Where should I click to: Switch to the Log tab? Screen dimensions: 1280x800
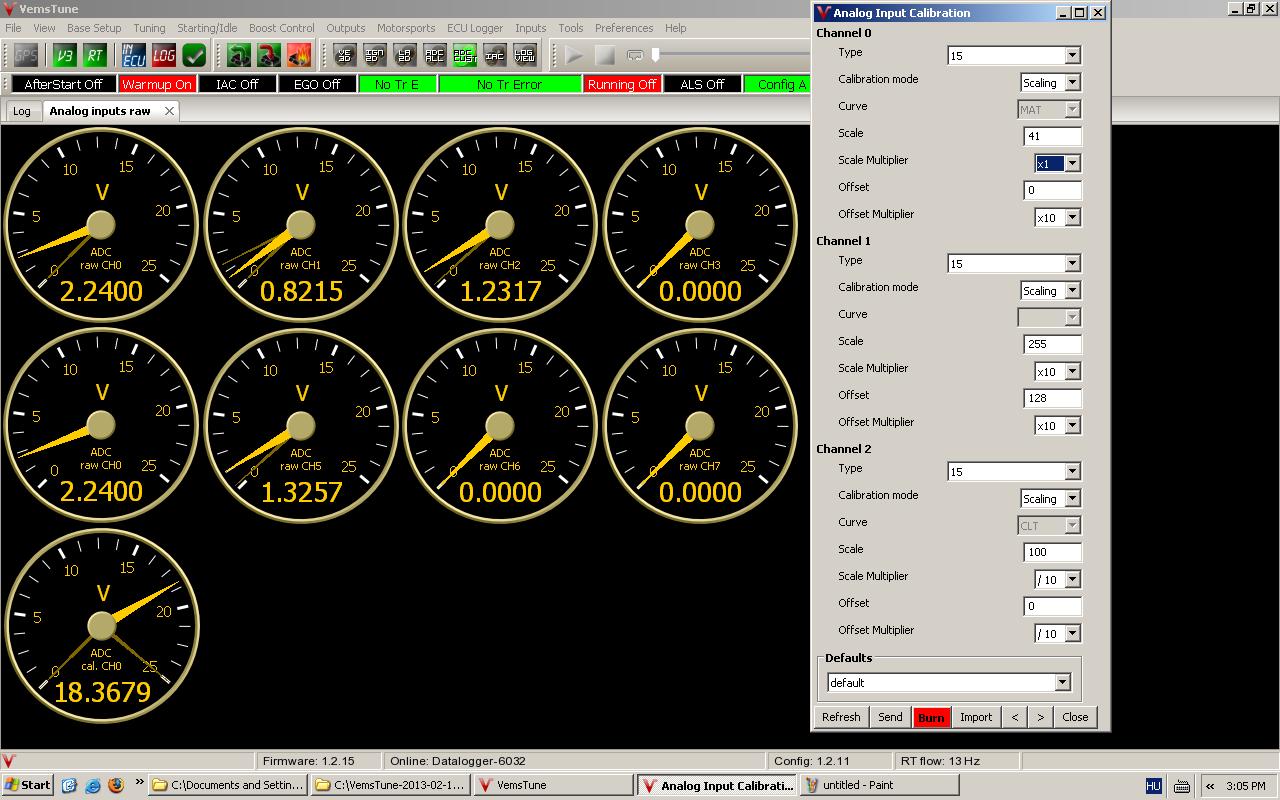click(21, 111)
